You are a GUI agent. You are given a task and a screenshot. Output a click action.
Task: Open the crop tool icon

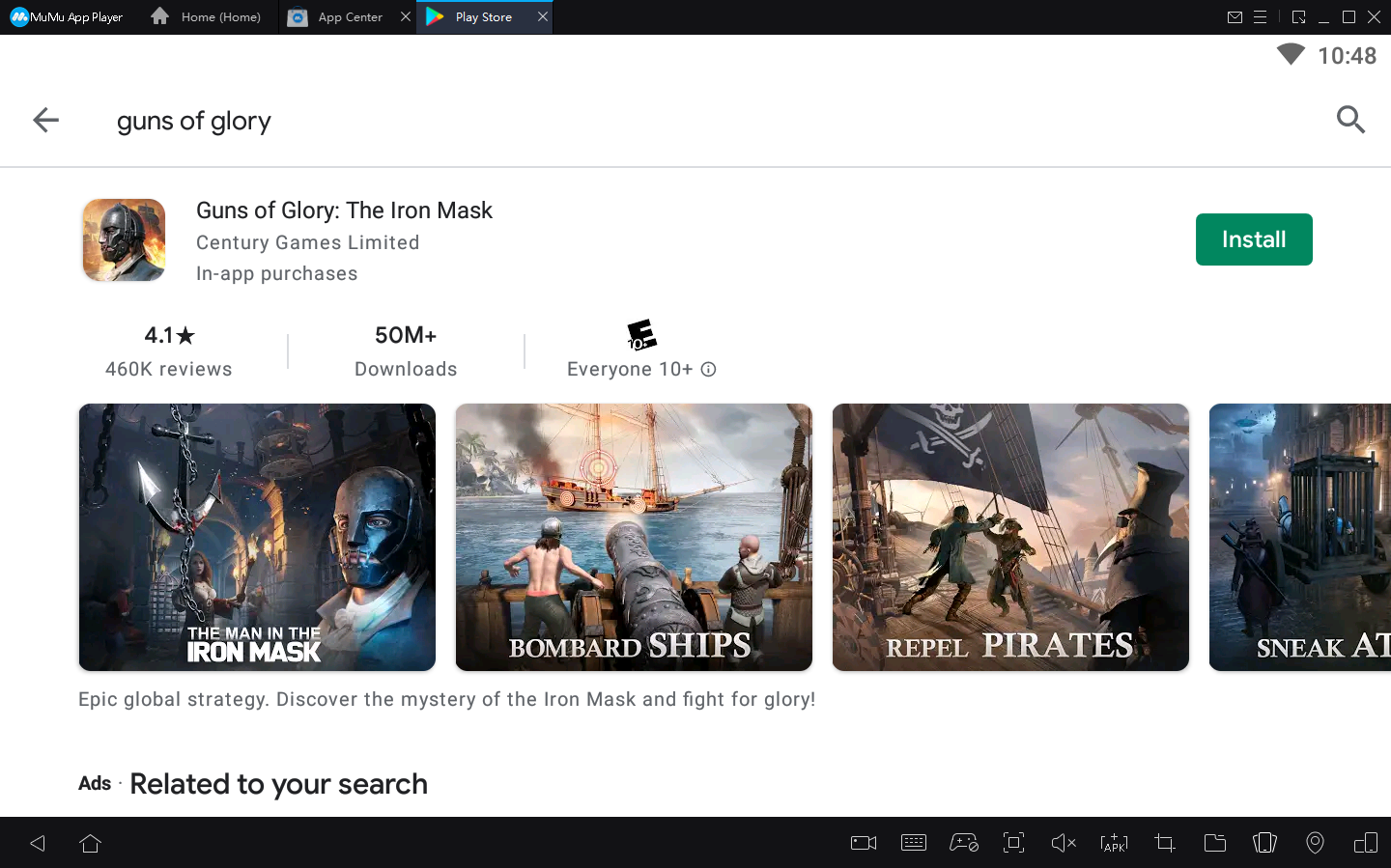[1164, 843]
